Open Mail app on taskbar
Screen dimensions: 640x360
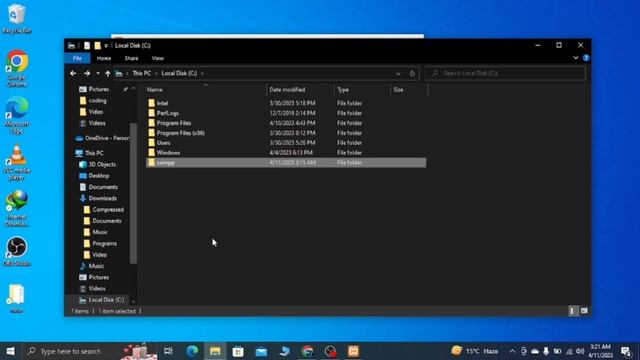[x=261, y=351]
